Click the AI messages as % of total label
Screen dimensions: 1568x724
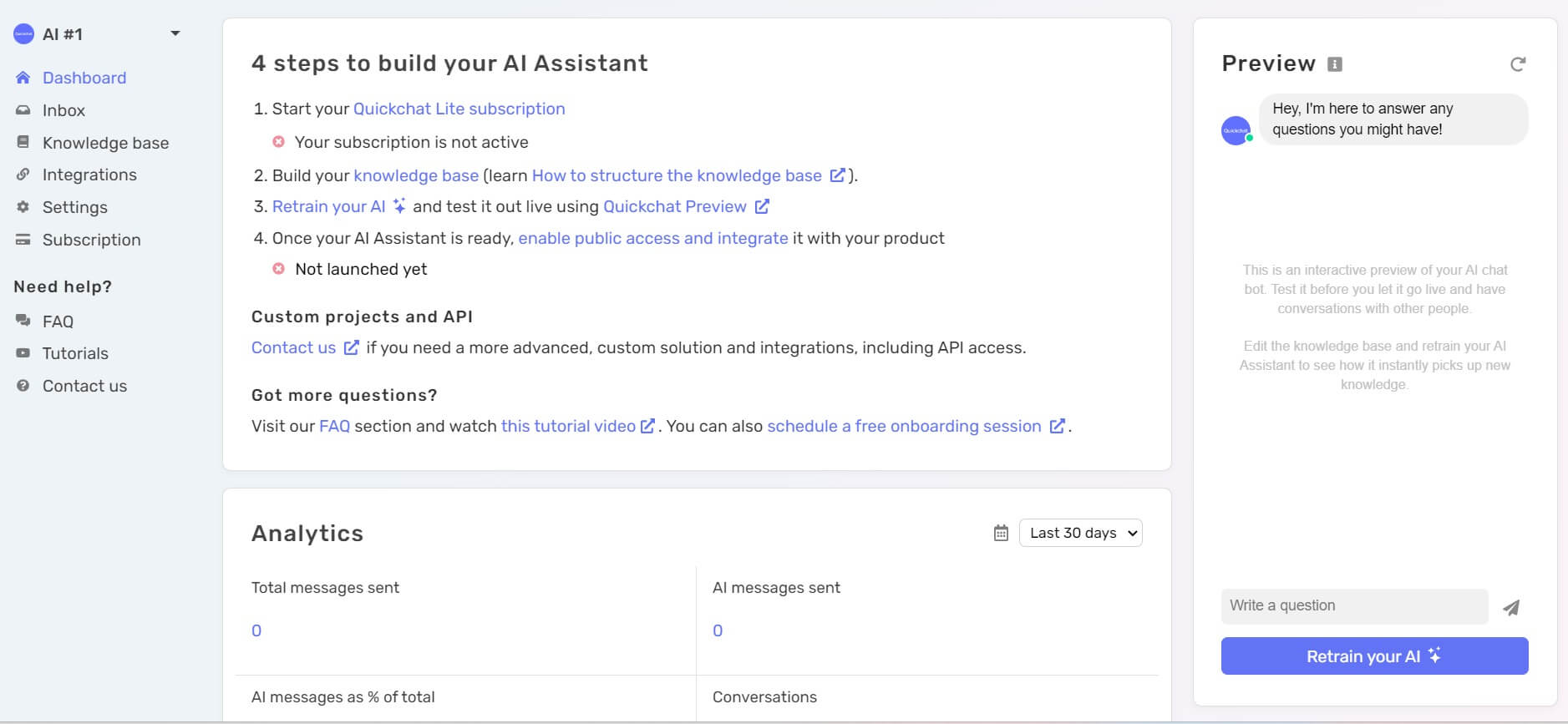(343, 697)
